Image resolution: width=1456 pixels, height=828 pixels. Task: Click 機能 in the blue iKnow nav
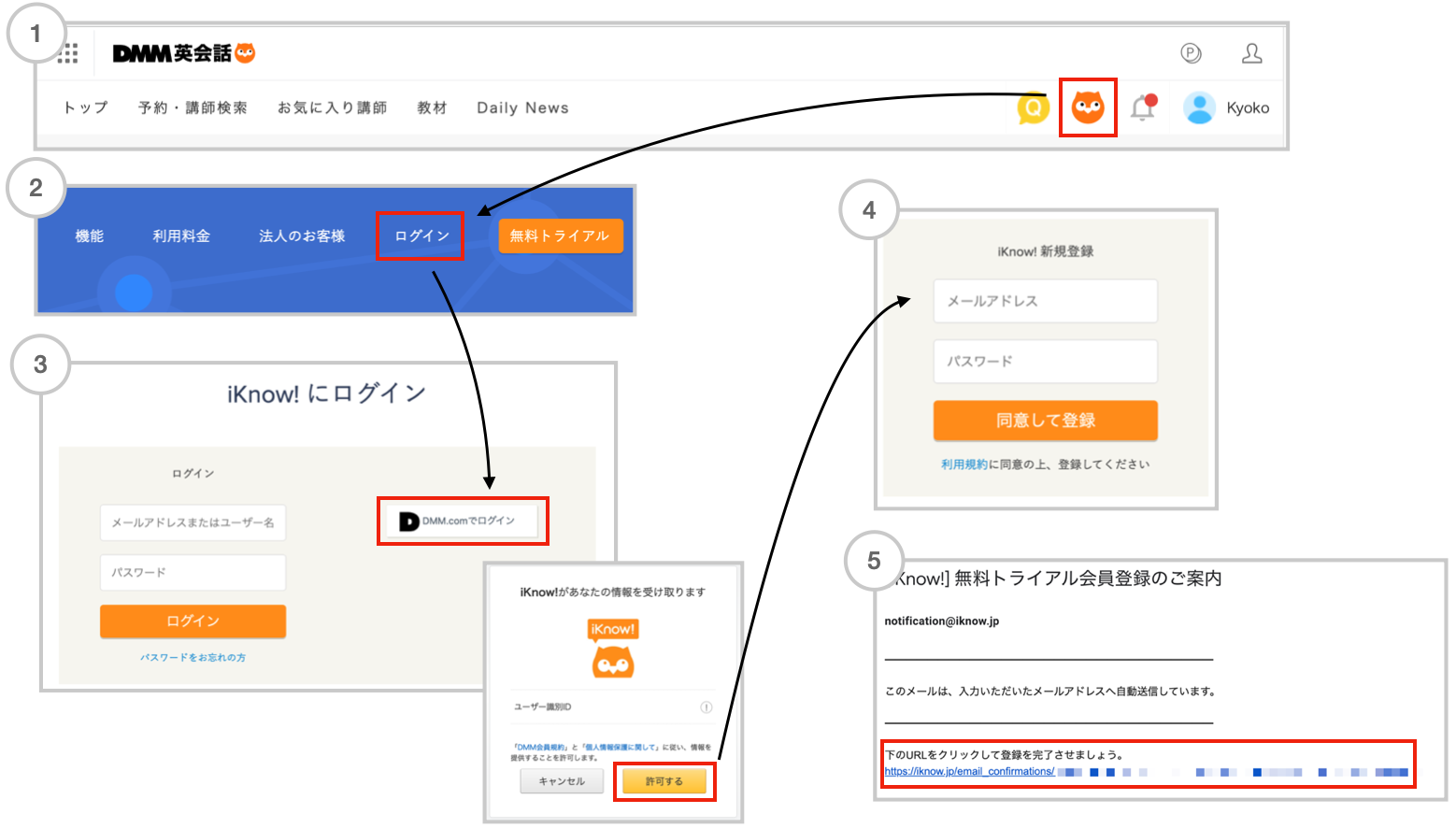(90, 236)
